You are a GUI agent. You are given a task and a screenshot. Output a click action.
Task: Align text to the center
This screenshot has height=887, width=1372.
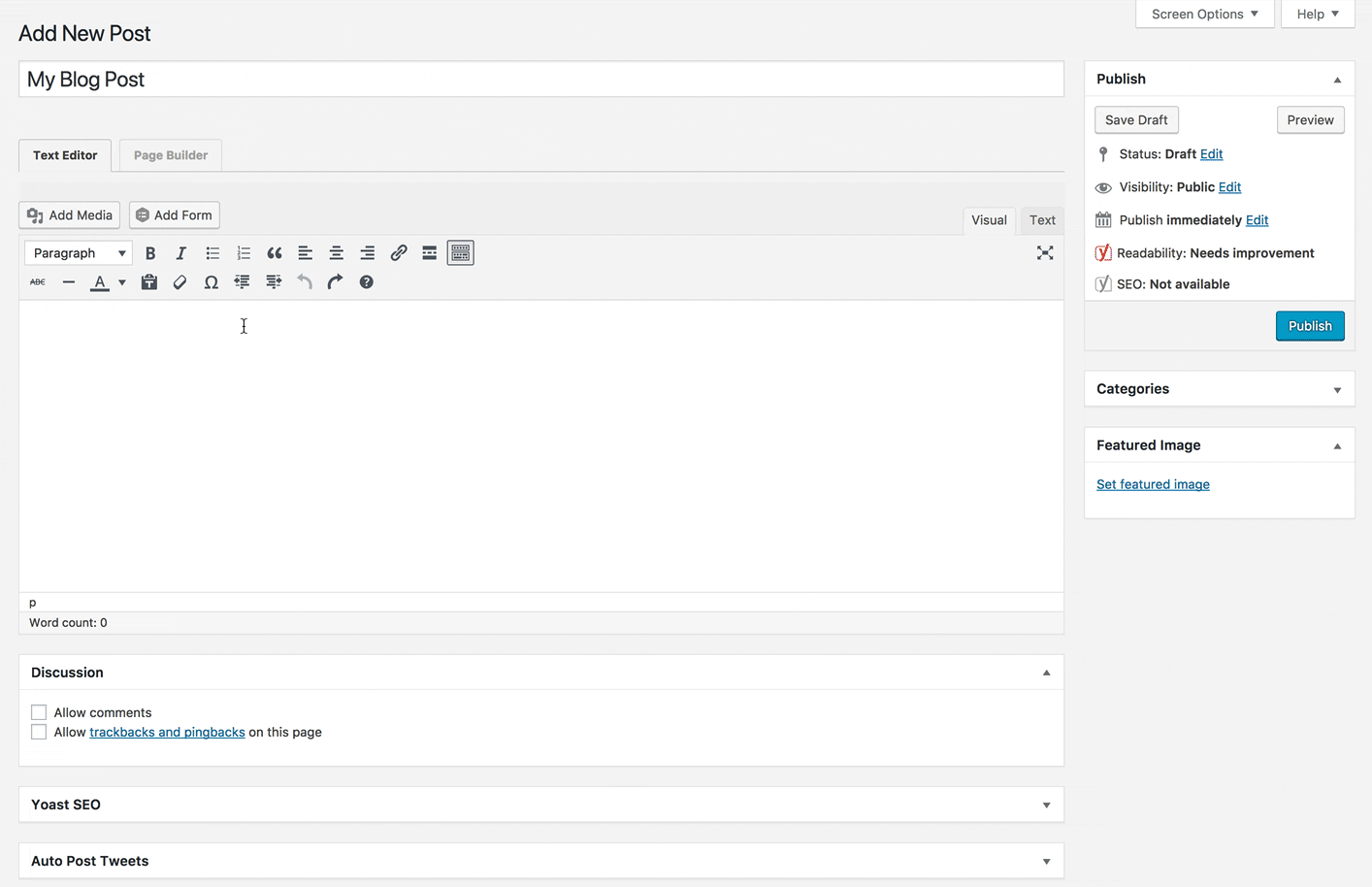[x=336, y=252]
